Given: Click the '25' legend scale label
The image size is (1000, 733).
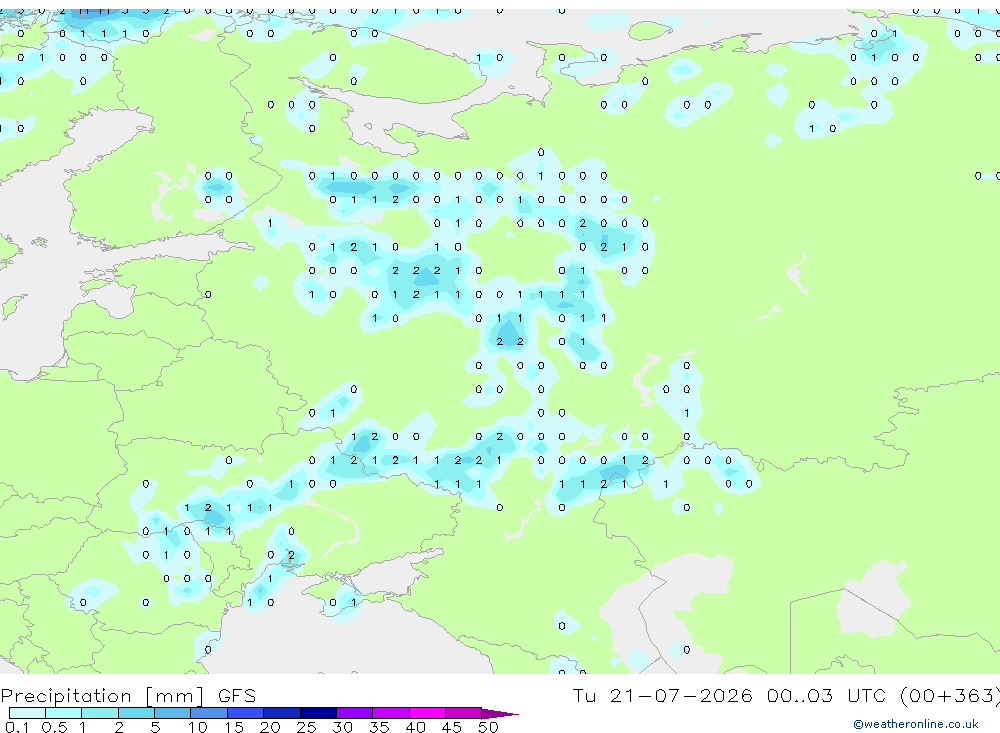Looking at the screenshot, I should tap(306, 727).
